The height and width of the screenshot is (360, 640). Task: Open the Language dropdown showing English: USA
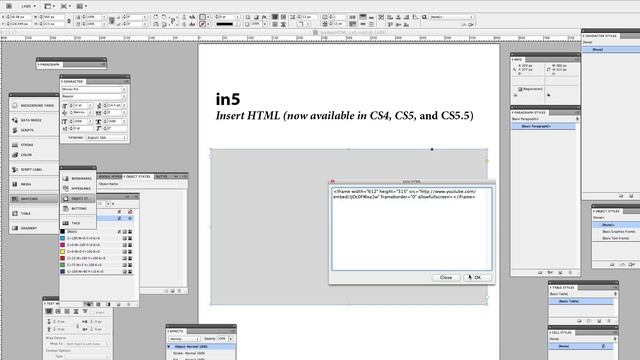click(x=106, y=138)
